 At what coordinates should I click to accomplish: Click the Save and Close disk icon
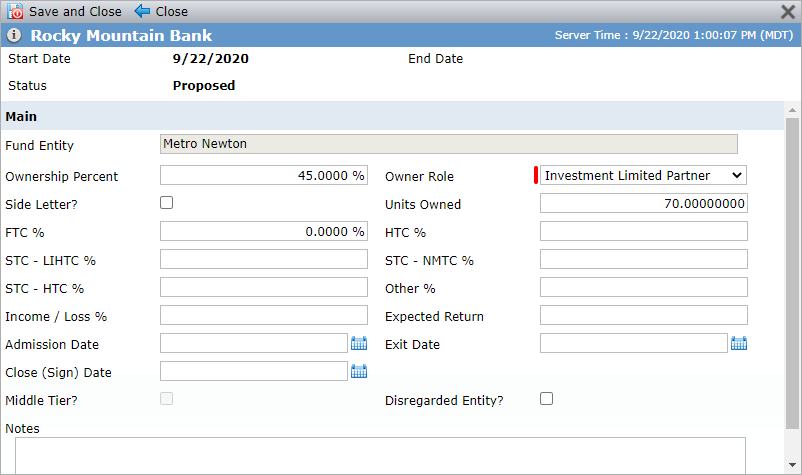click(x=15, y=11)
